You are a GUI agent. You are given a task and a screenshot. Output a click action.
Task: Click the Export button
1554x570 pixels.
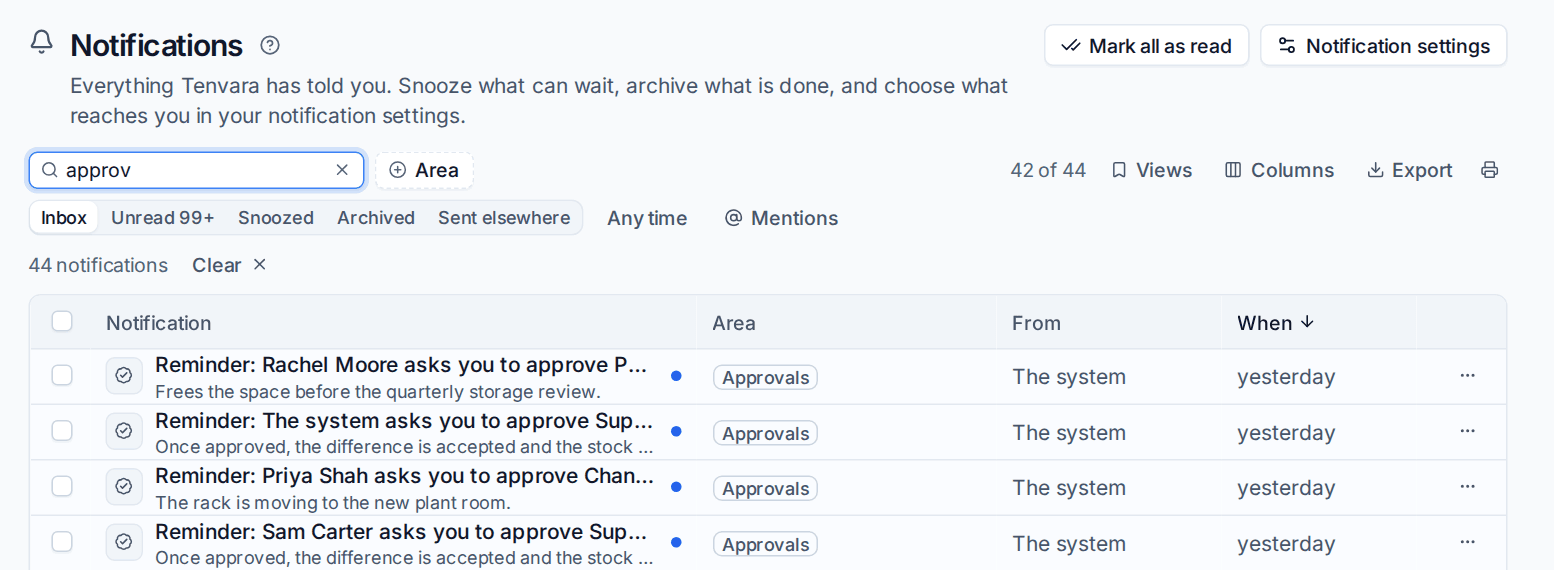coord(1410,170)
